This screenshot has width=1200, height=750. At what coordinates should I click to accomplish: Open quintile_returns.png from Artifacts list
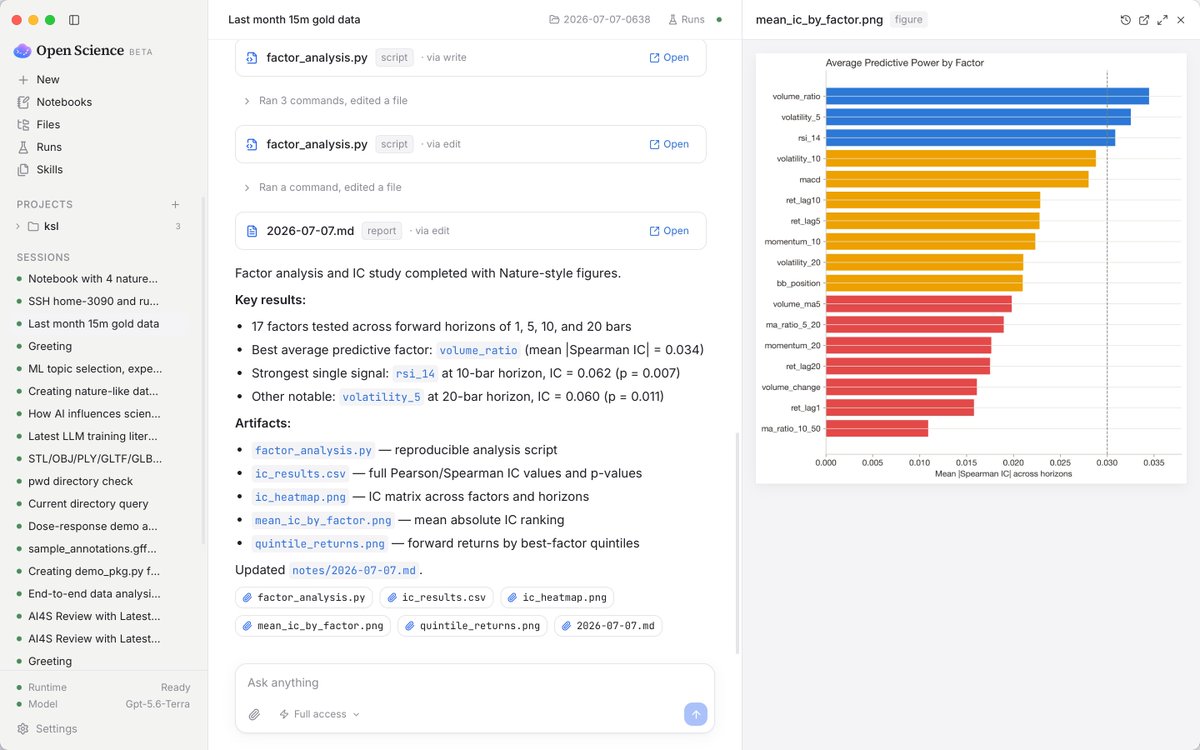320,544
